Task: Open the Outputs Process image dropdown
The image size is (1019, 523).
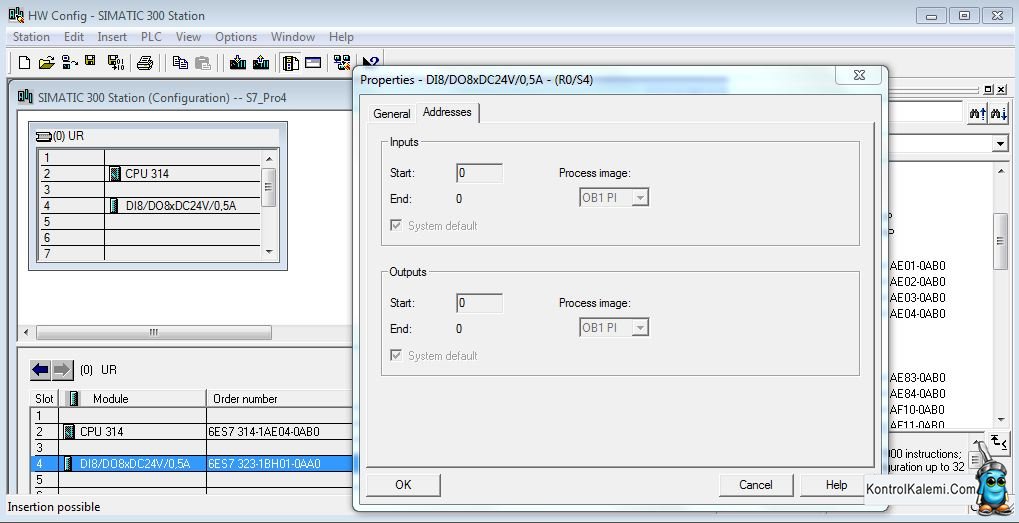Action: [x=640, y=328]
